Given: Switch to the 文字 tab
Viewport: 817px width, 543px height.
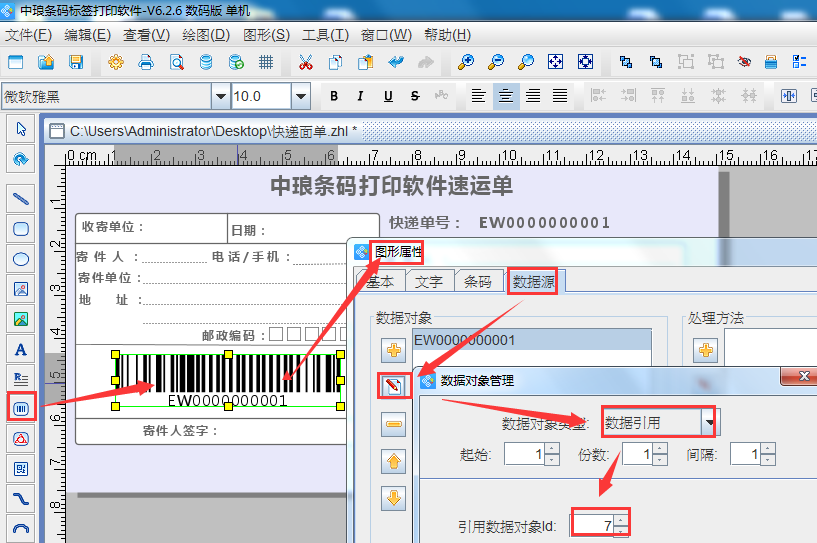Looking at the screenshot, I should pos(429,282).
